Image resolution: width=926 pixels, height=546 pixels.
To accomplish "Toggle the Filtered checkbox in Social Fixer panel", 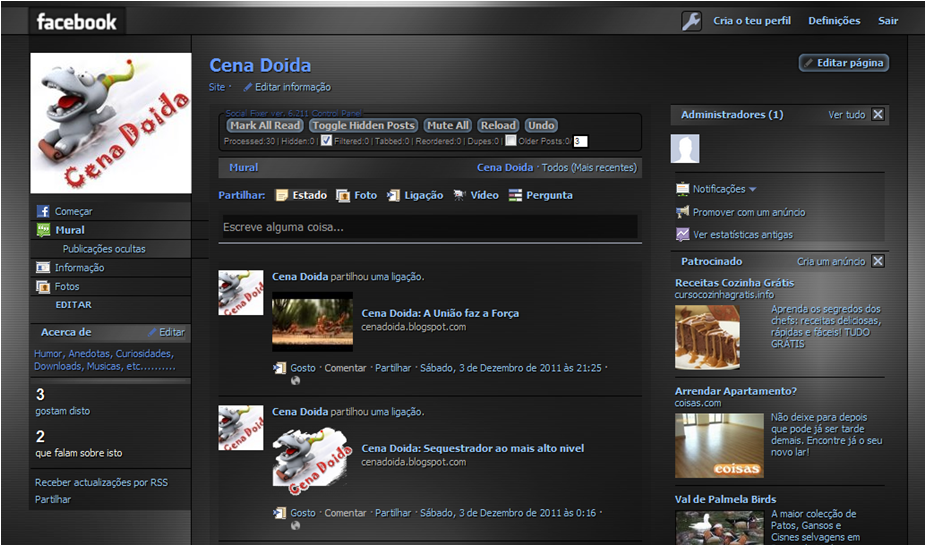I will point(326,140).
